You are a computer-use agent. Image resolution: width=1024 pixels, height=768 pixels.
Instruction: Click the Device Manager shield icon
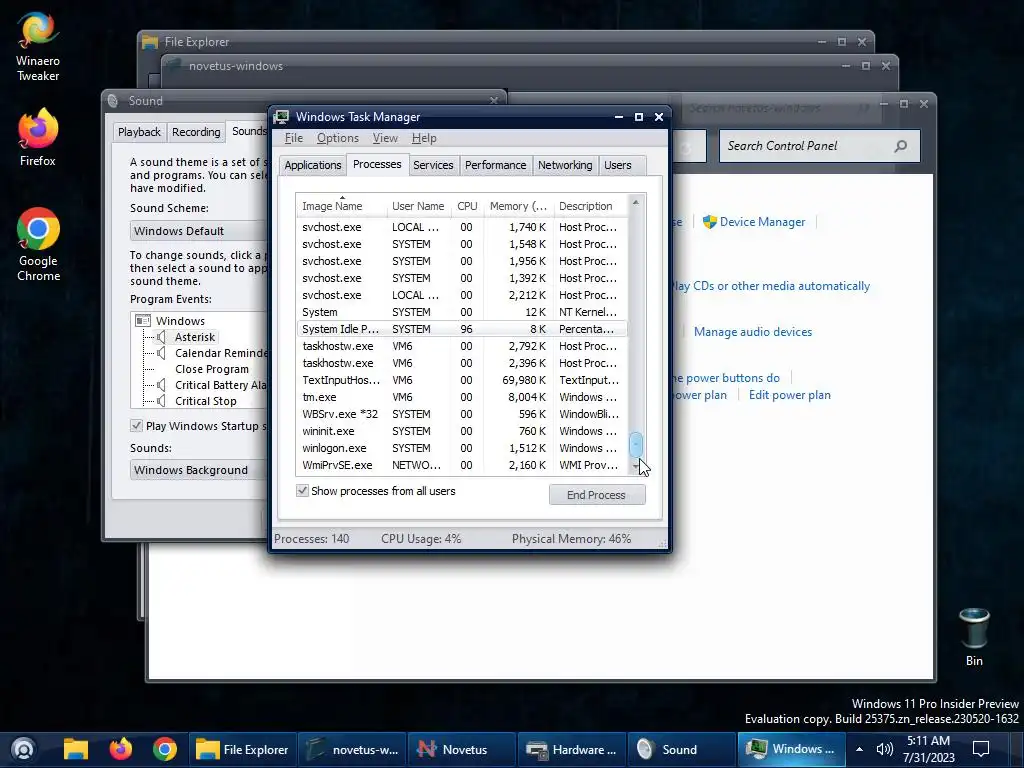pyautogui.click(x=709, y=222)
